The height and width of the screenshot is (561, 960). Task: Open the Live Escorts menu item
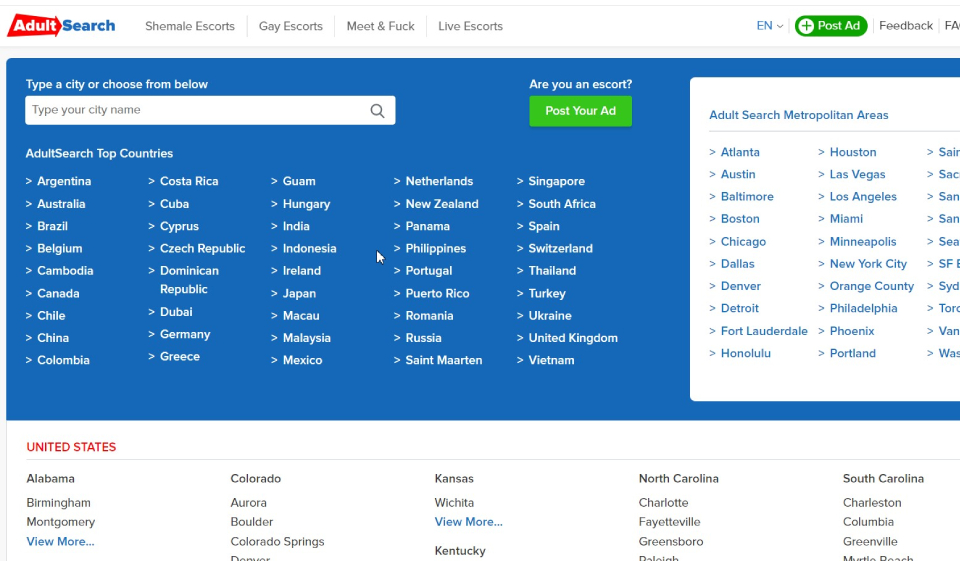[x=470, y=26]
